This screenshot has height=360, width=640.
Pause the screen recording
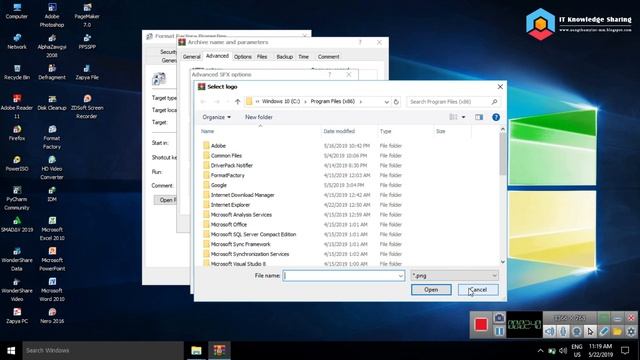499,331
